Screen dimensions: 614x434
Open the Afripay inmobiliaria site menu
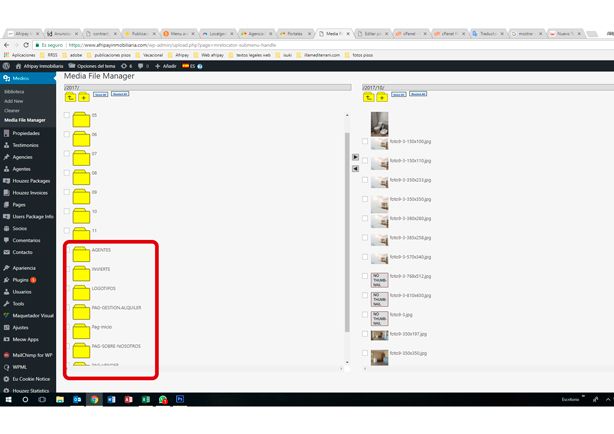pyautogui.click(x=39, y=66)
